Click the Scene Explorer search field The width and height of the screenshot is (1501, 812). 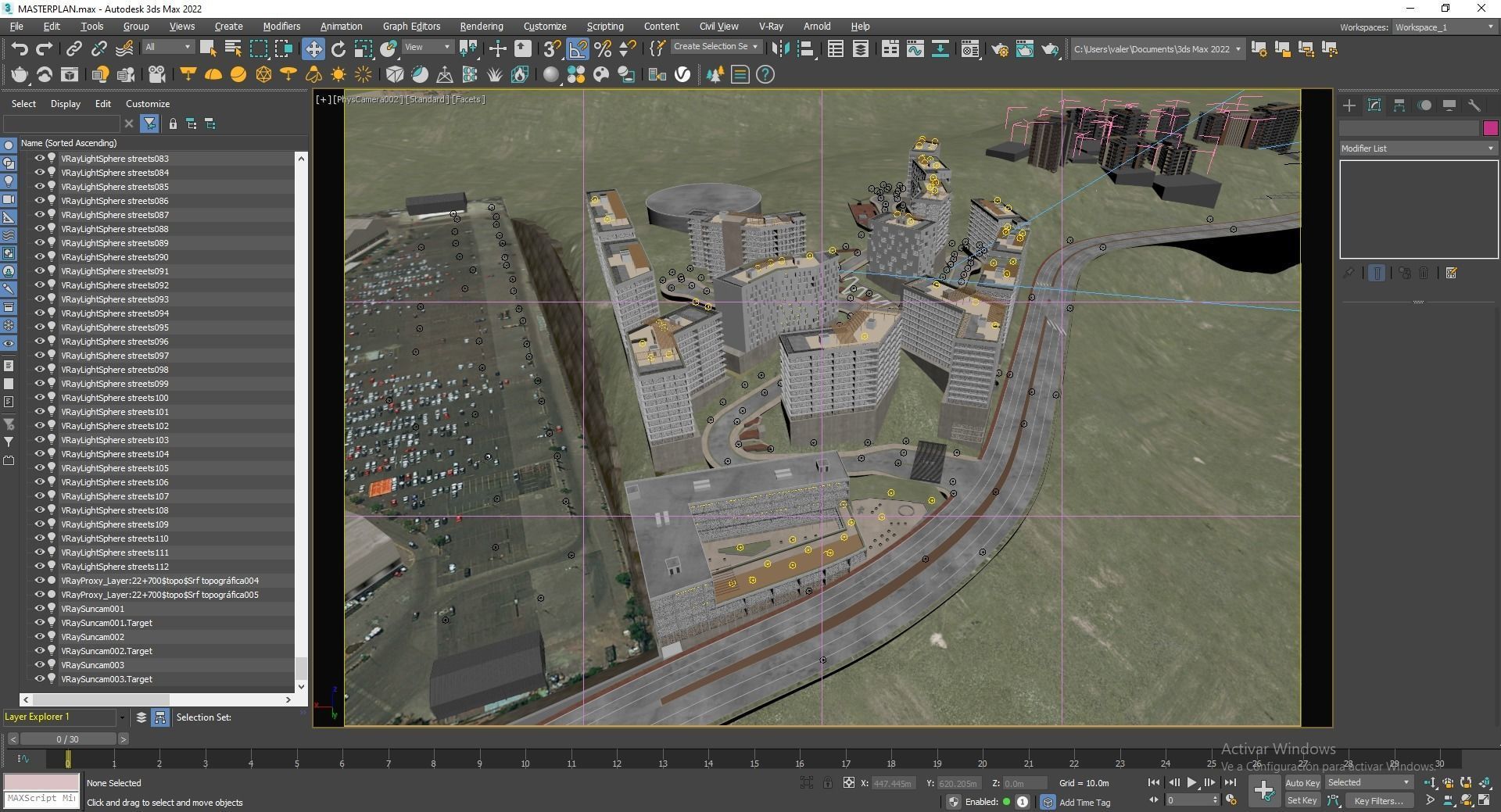(61, 123)
